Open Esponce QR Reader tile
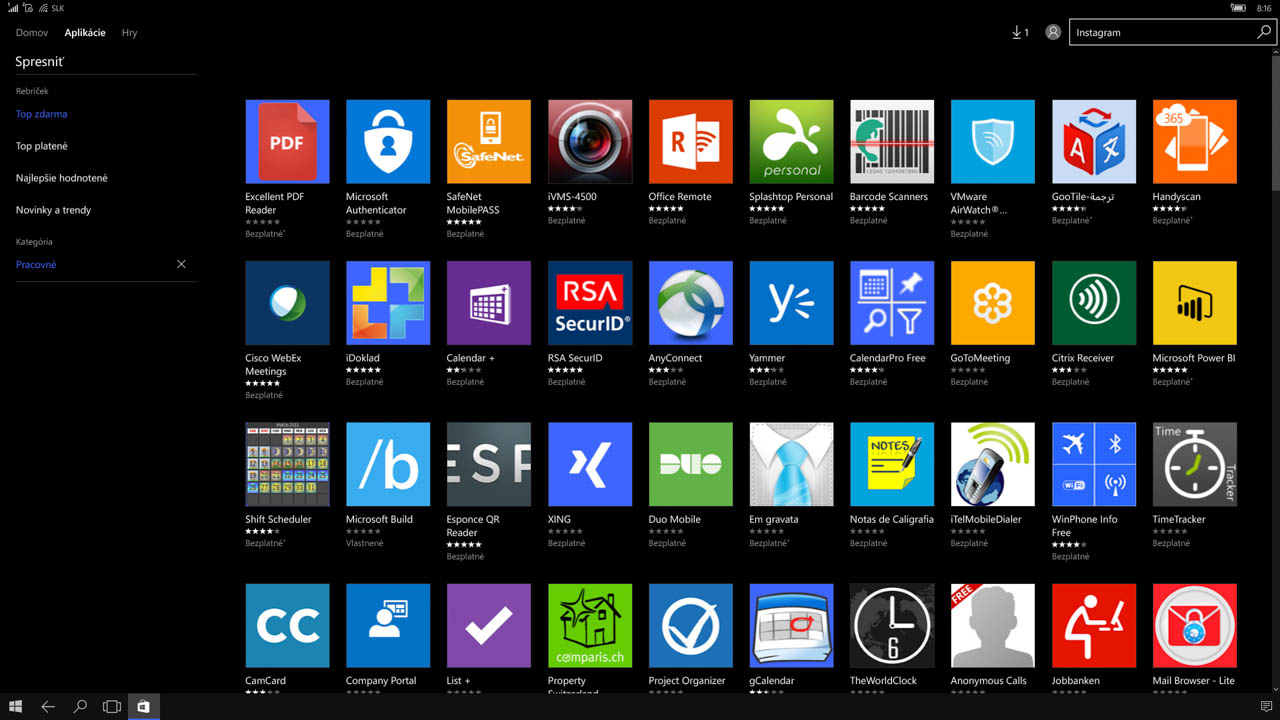 (489, 464)
